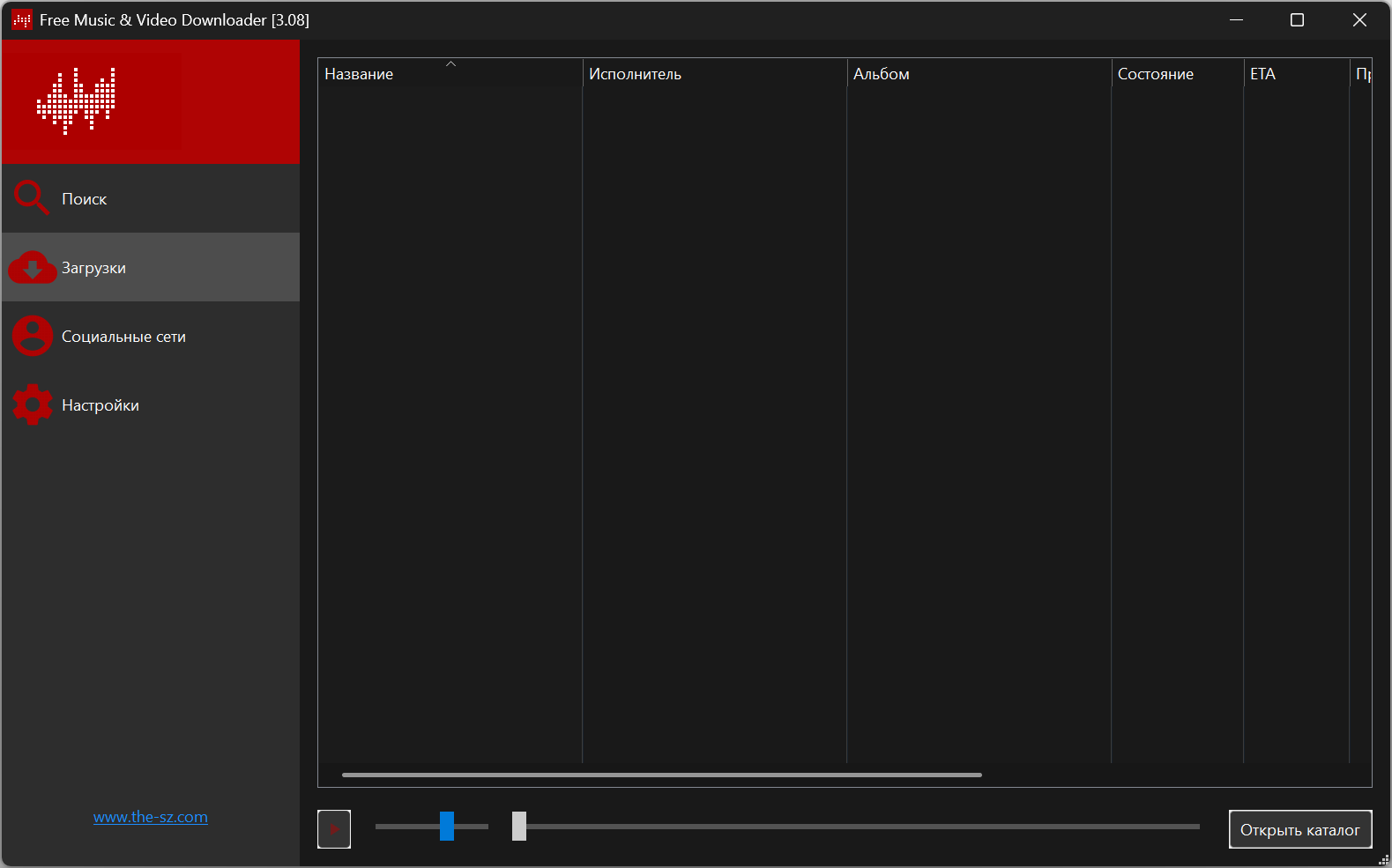Click the gray playback position slider handle
Image resolution: width=1392 pixels, height=868 pixels.
coord(519,827)
